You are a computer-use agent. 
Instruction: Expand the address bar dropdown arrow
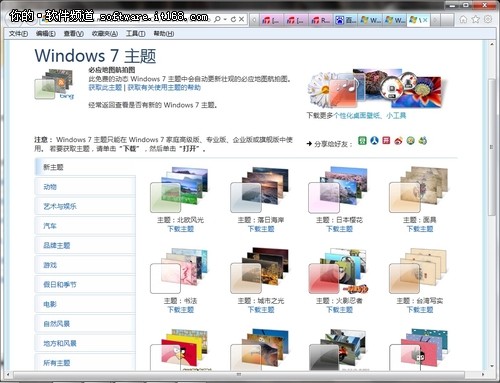coord(225,20)
